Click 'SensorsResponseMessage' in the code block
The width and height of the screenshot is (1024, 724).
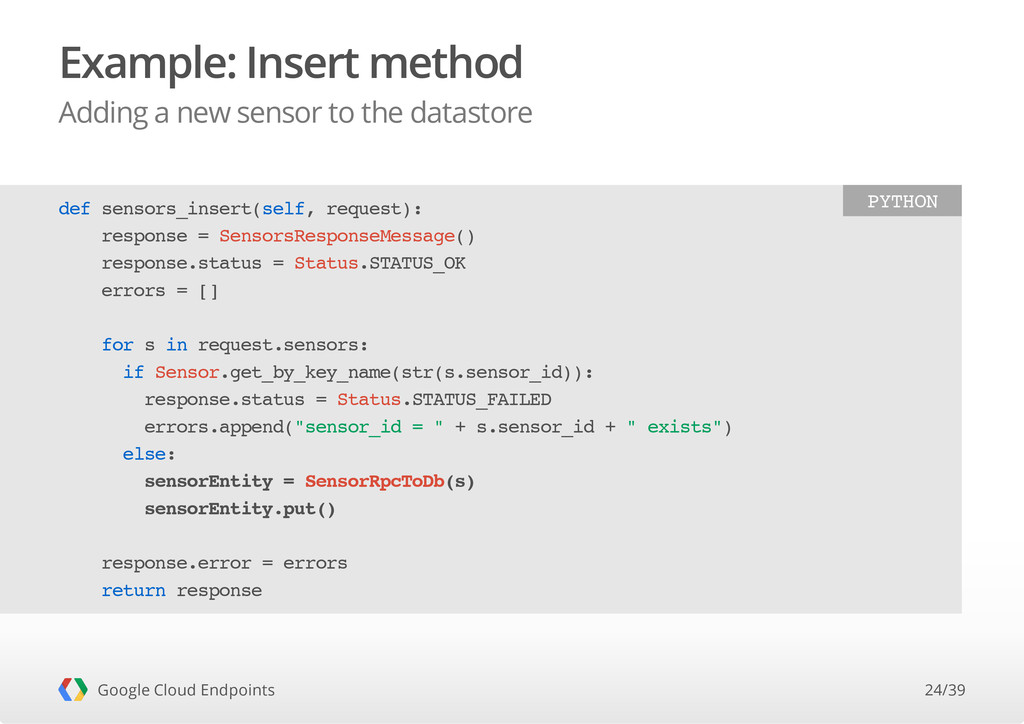(x=336, y=236)
